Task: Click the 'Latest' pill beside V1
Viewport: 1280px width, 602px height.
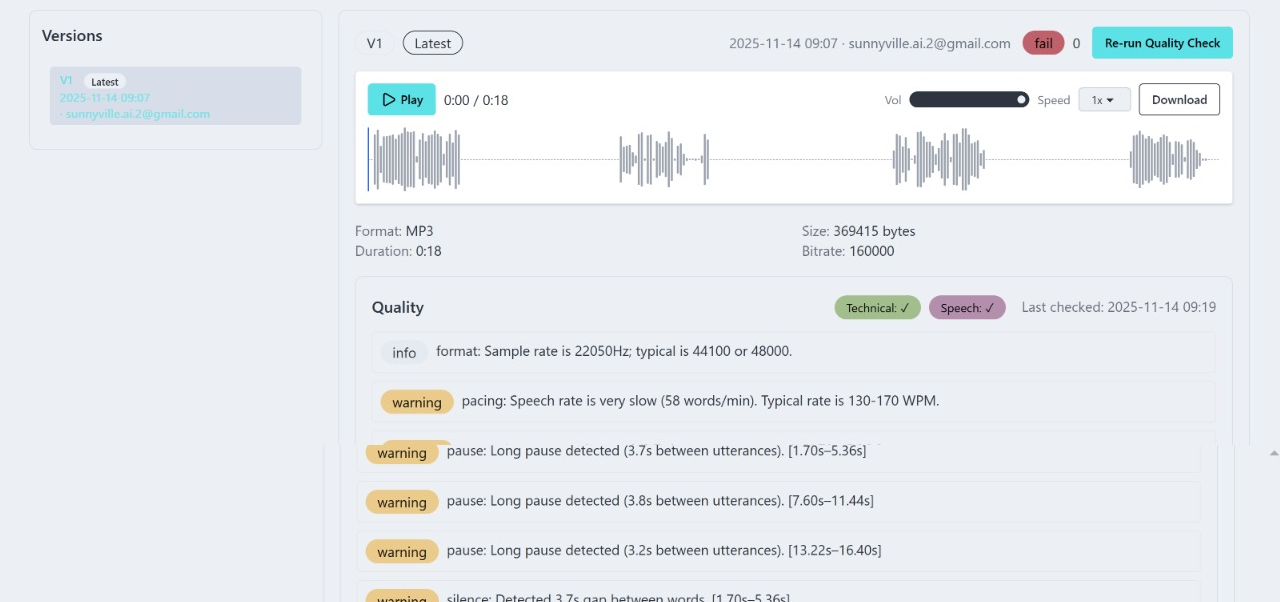Action: click(x=432, y=43)
